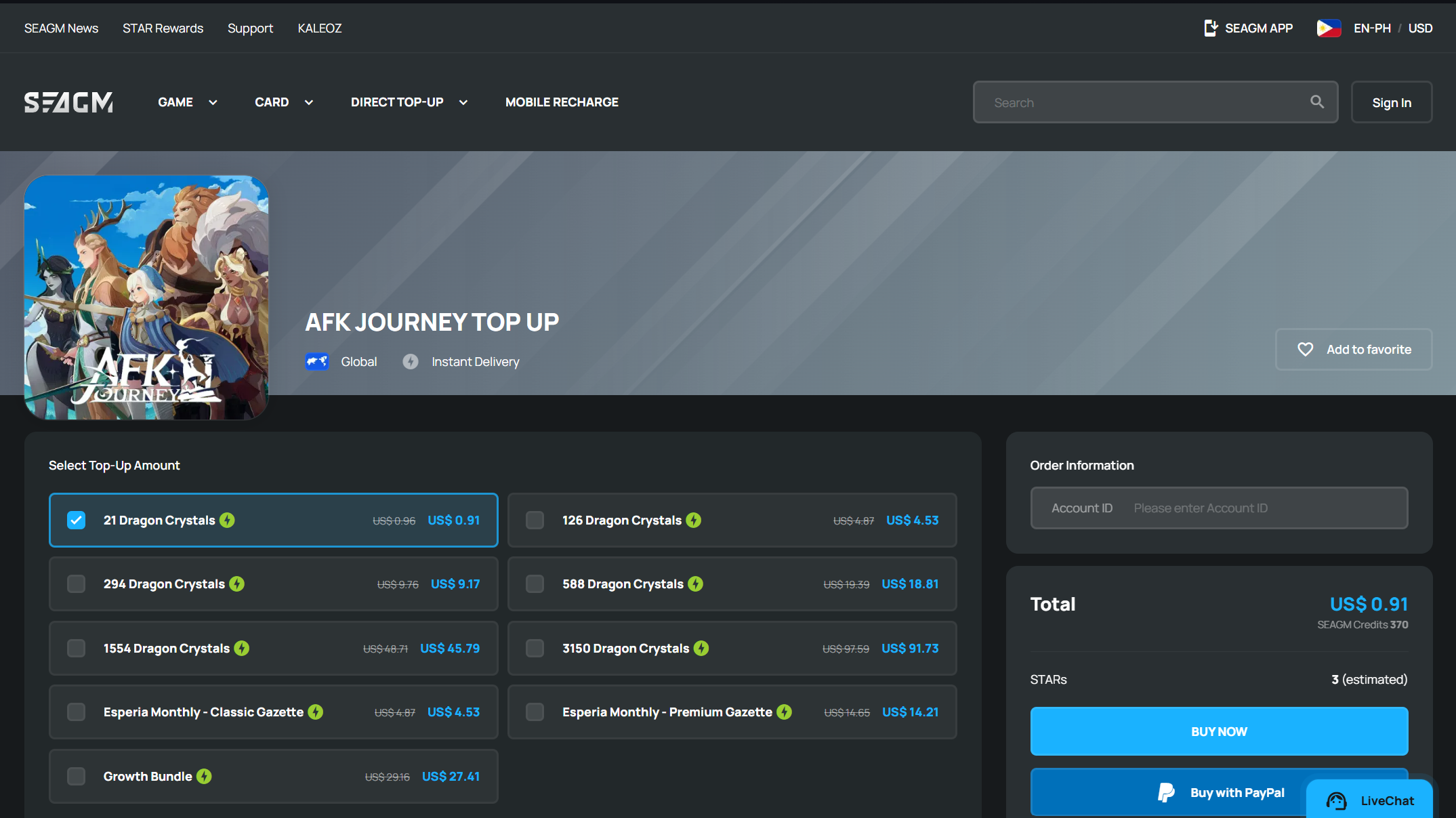Image resolution: width=1456 pixels, height=818 pixels.
Task: Click the lightning badge beside 3150 Dragon Crystals
Action: coord(701,648)
